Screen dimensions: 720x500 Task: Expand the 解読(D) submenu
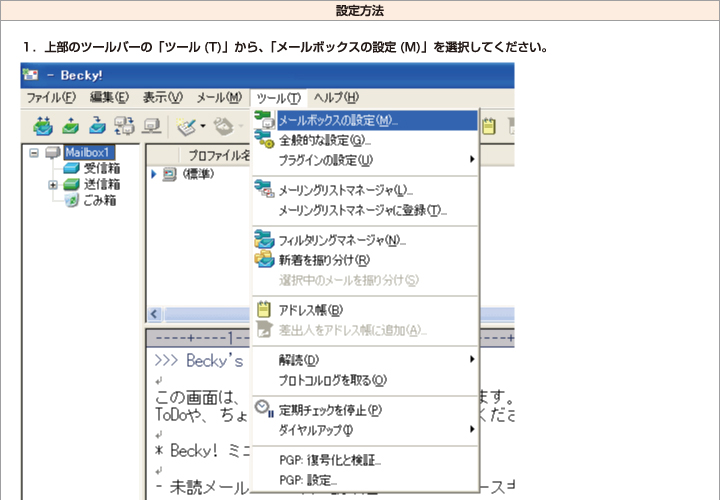coord(365,360)
